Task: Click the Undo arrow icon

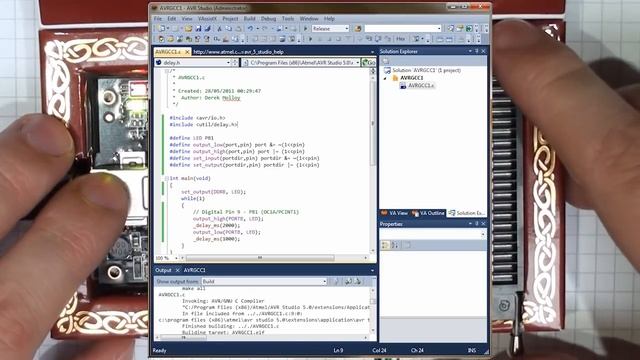Action: coord(250,29)
